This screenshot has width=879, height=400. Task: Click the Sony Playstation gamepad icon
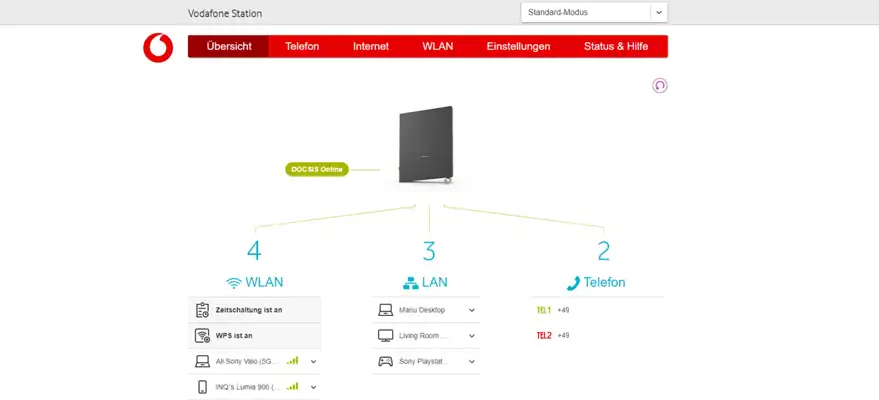[x=385, y=361]
